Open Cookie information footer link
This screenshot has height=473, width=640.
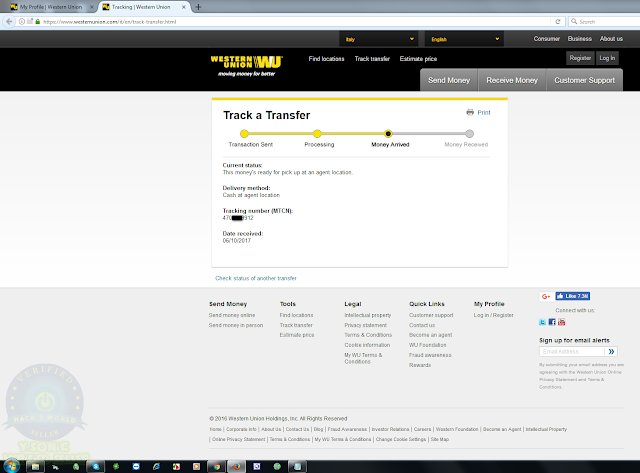(367, 345)
